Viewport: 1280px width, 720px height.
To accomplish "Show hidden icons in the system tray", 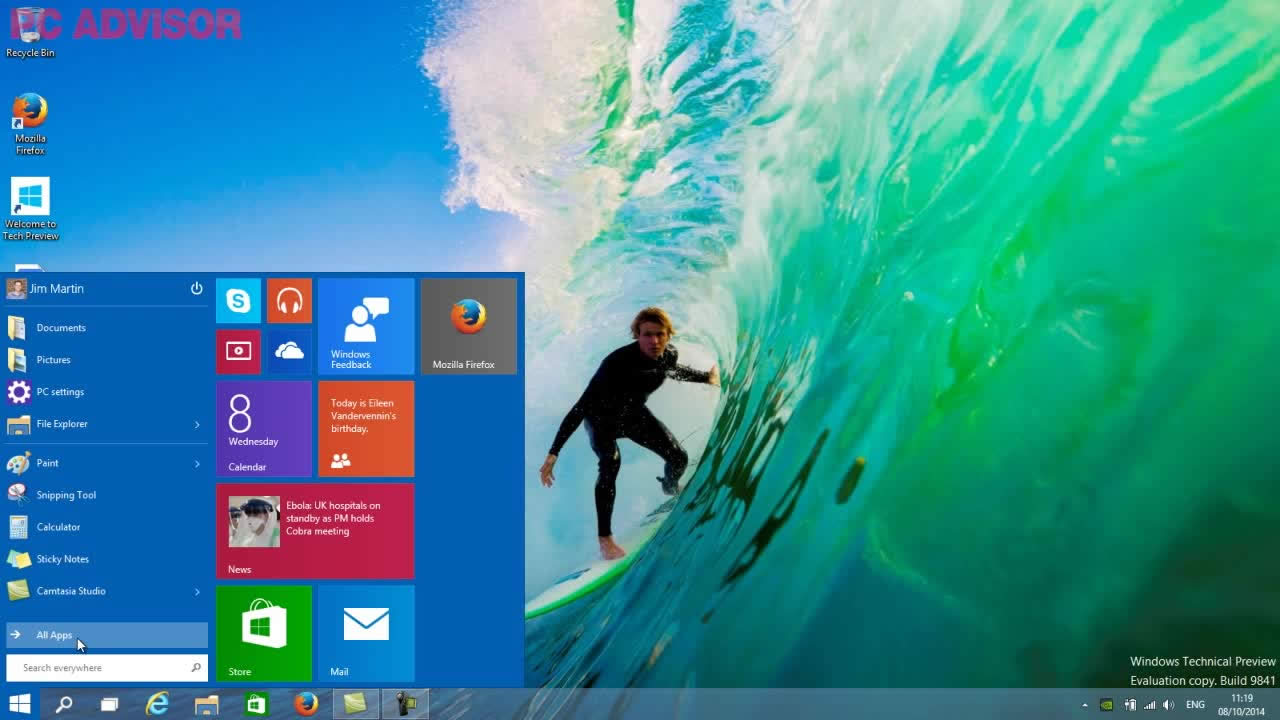I will (1084, 704).
